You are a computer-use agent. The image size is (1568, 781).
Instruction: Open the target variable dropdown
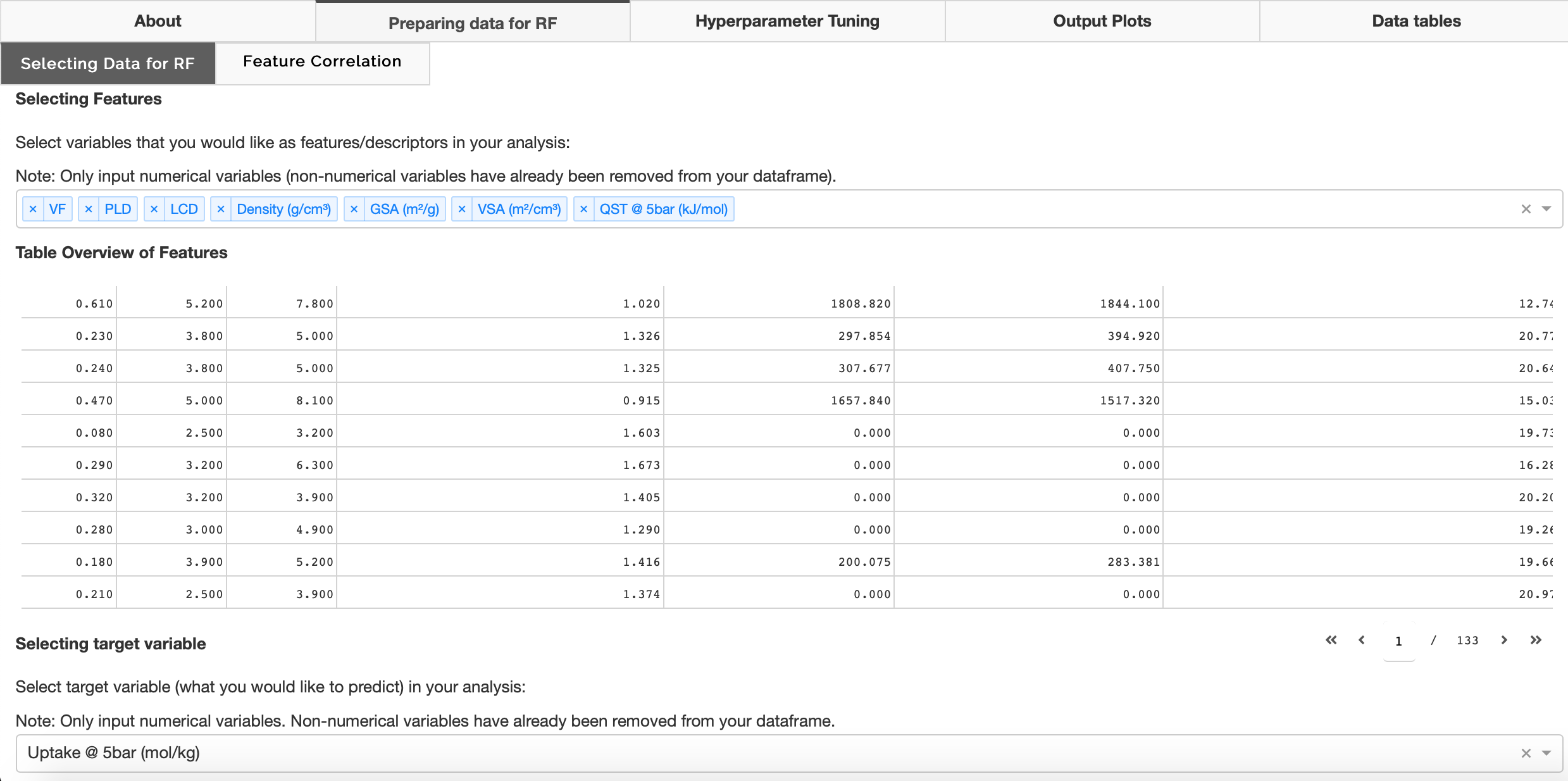pos(1546,753)
